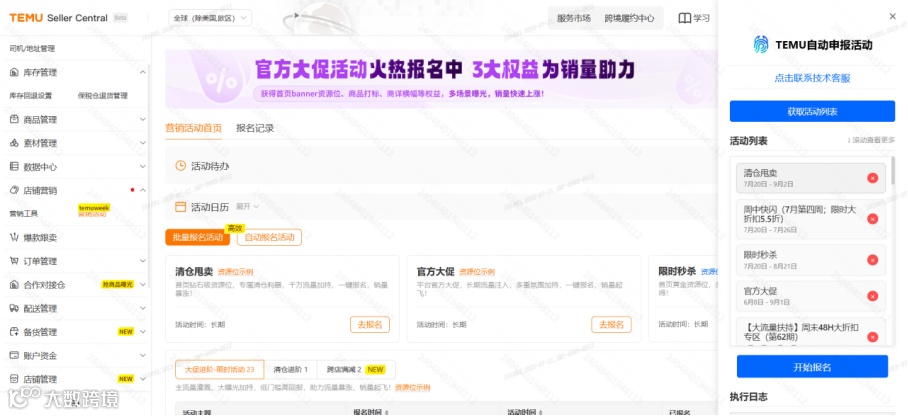Screen dimensions: 908x416
Task: Click the 获取活动列表 button
Action: click(812, 111)
